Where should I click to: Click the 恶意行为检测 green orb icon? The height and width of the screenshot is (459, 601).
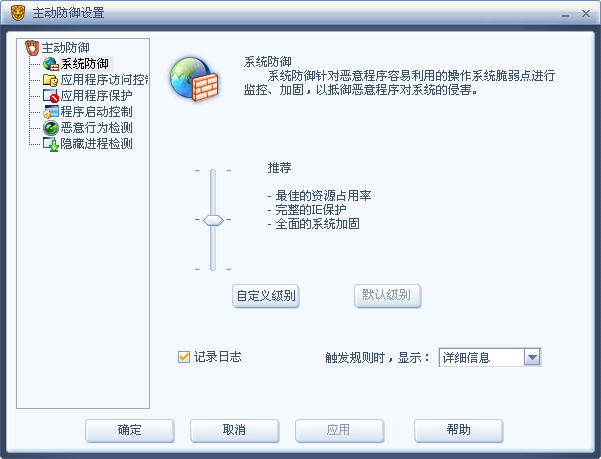51,128
